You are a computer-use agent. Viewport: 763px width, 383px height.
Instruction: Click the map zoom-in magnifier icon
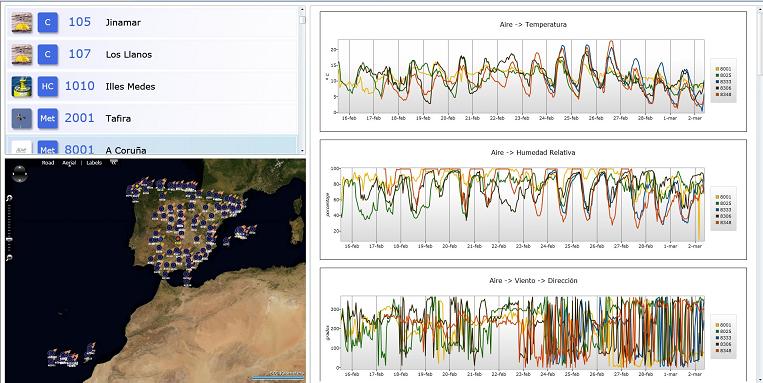click(9, 198)
